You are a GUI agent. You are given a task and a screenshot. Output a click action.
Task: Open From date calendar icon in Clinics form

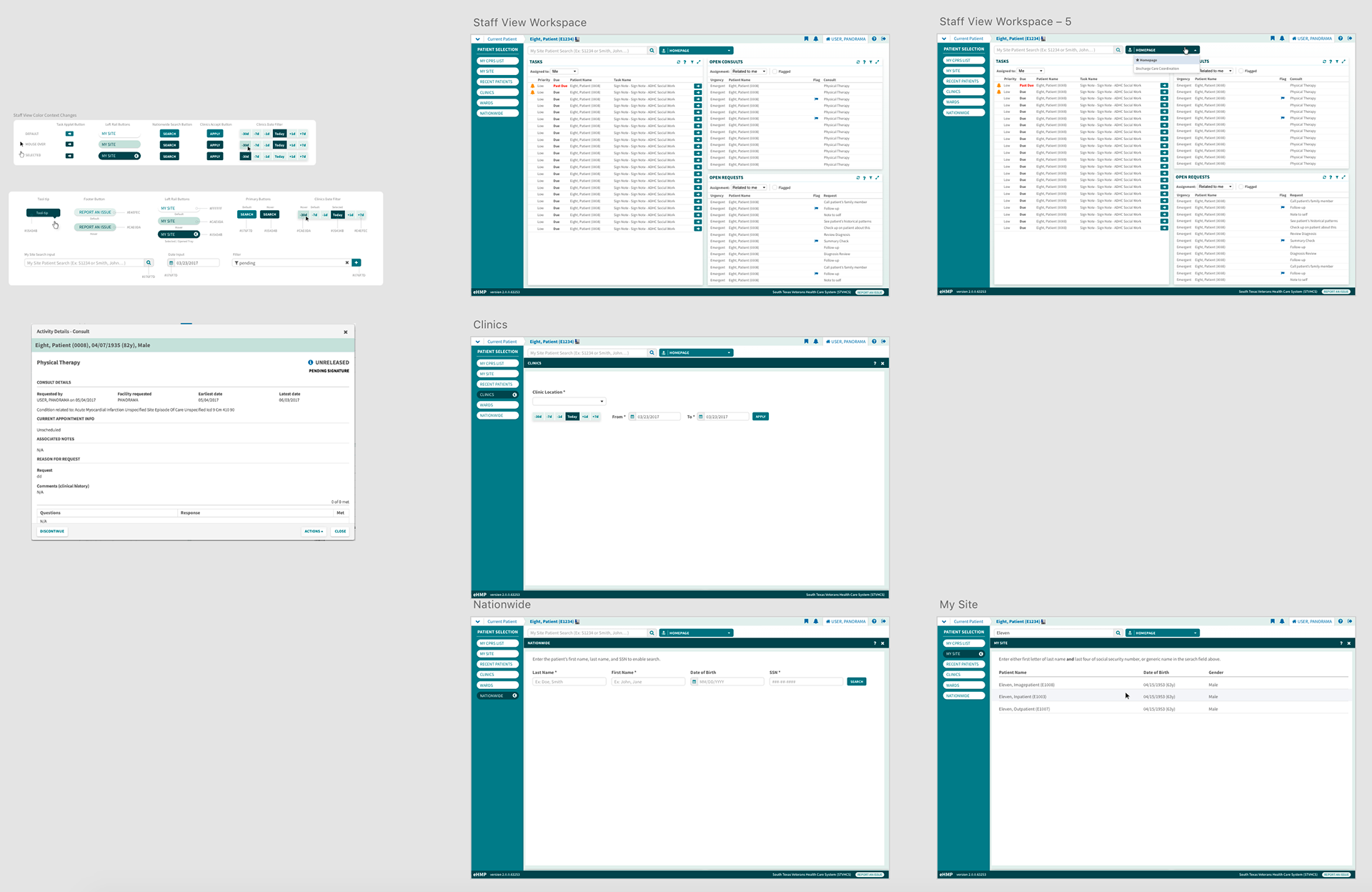632,417
